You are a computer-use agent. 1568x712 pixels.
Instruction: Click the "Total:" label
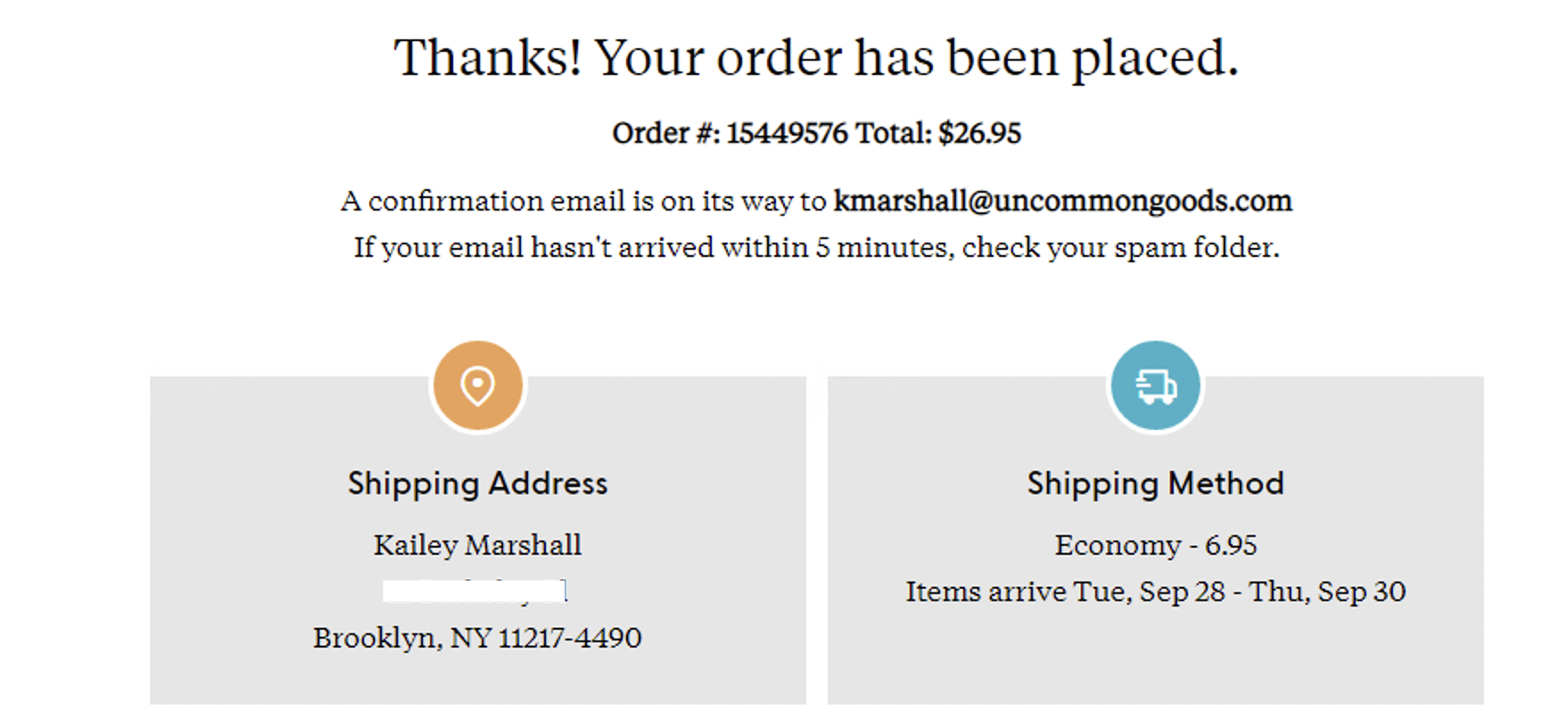[894, 133]
